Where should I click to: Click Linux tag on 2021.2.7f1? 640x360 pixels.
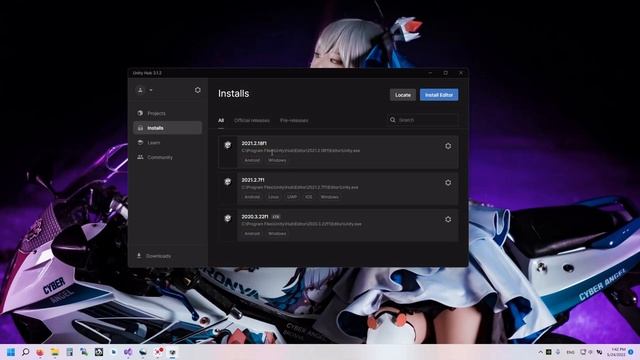(x=273, y=197)
